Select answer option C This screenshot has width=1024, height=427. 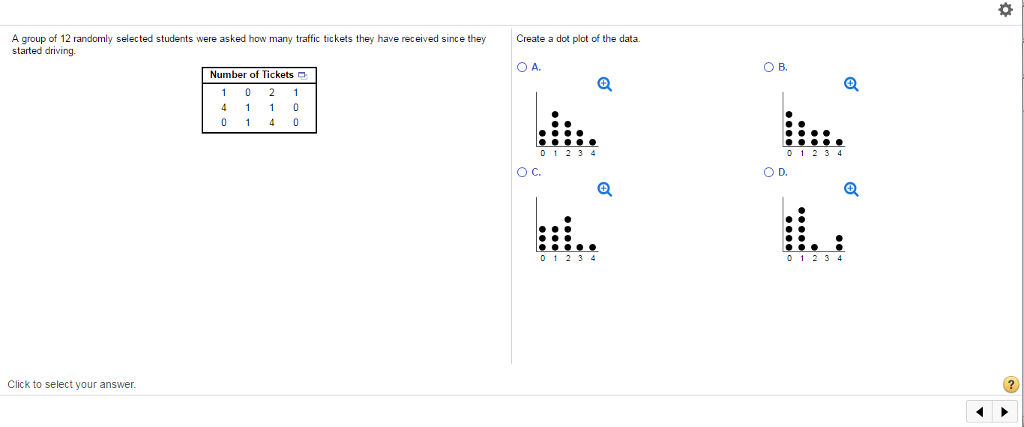pyautogui.click(x=521, y=172)
